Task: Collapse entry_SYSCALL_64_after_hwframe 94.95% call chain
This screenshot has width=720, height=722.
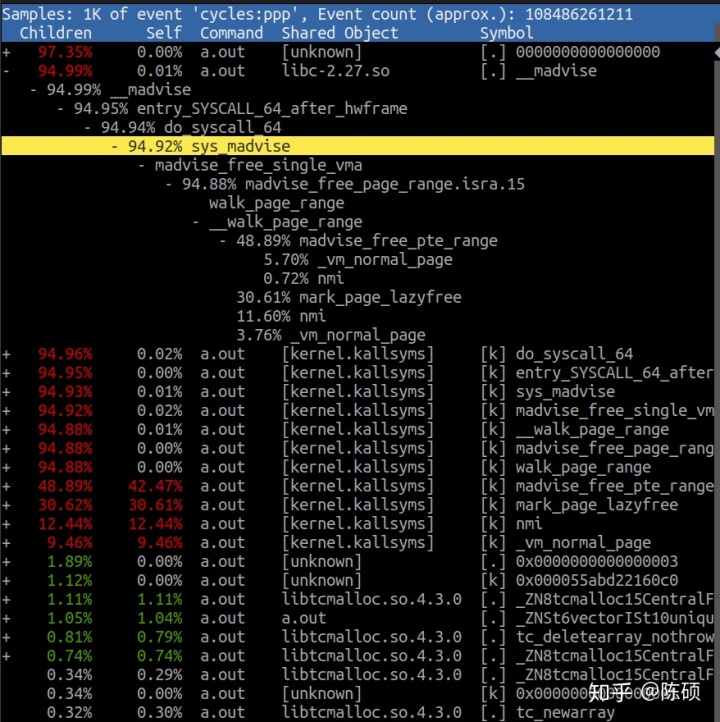Action: pos(60,109)
